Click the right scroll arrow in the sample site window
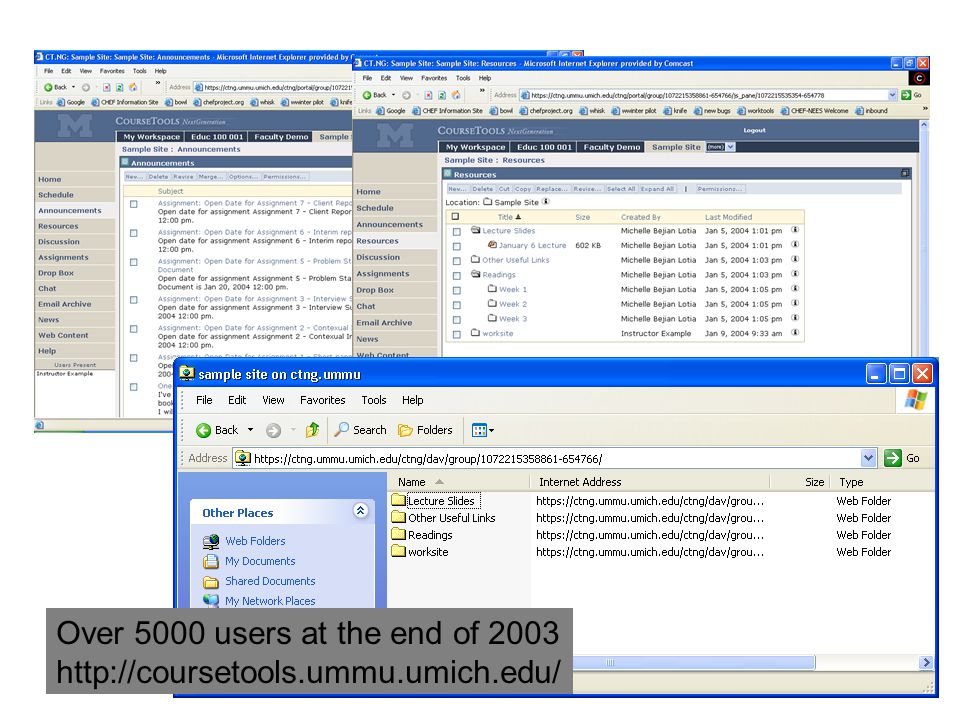This screenshot has height=720, width=960. click(x=926, y=662)
